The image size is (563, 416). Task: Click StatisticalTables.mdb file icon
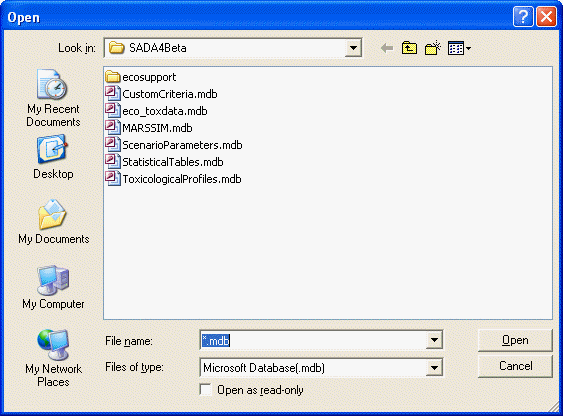[x=112, y=162]
